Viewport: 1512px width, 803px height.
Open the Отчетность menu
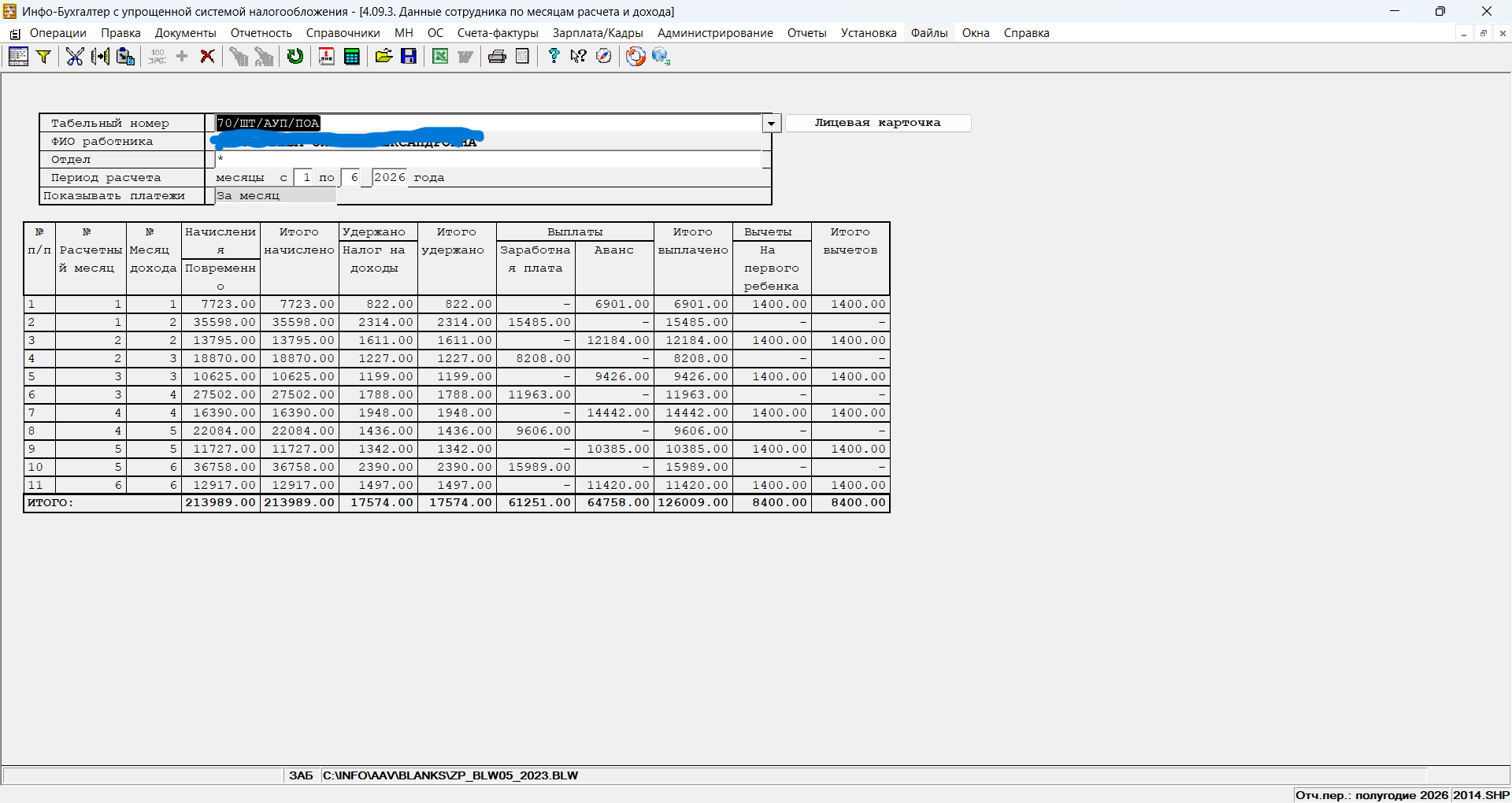point(261,33)
